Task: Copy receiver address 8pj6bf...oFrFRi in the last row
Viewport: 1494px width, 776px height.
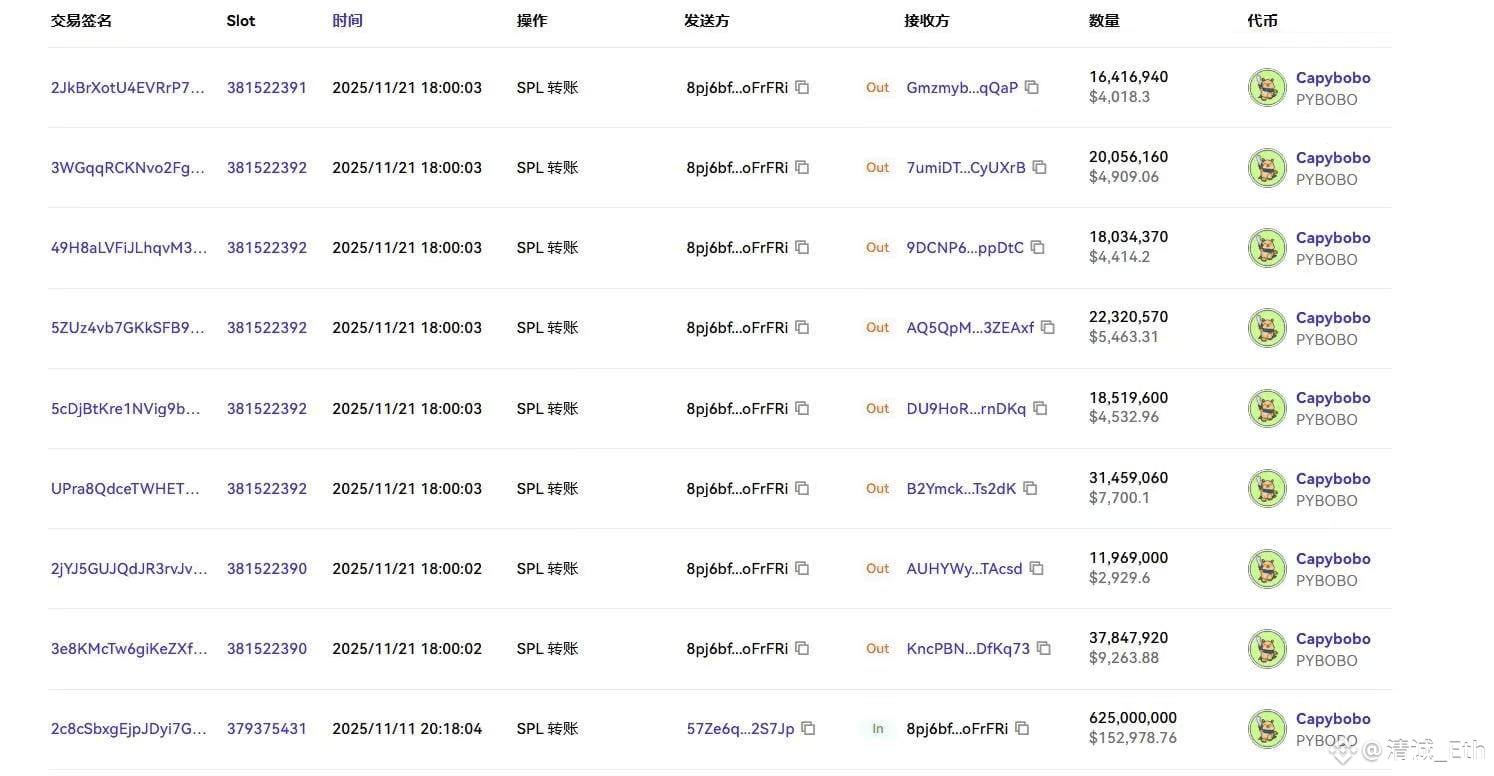Action: 1022,728
